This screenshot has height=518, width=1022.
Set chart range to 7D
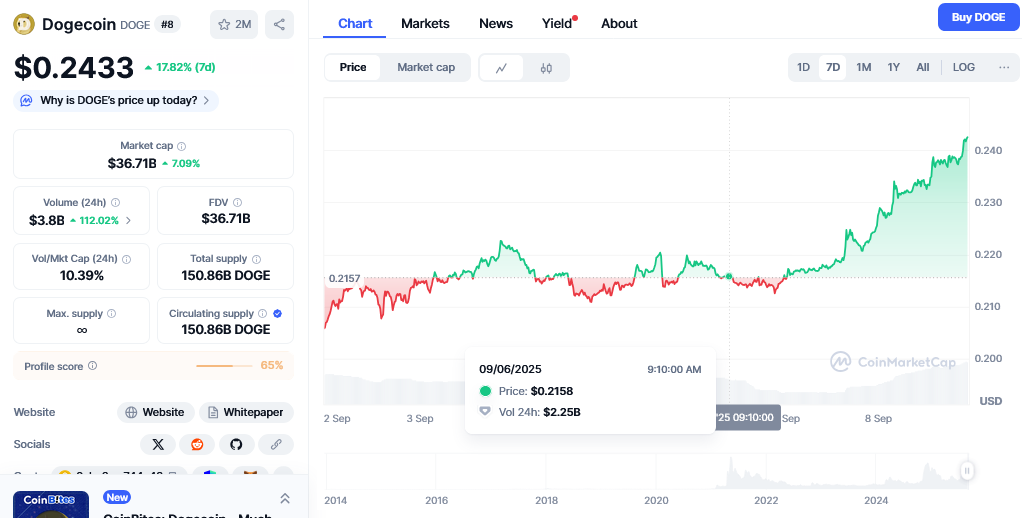[x=832, y=67]
